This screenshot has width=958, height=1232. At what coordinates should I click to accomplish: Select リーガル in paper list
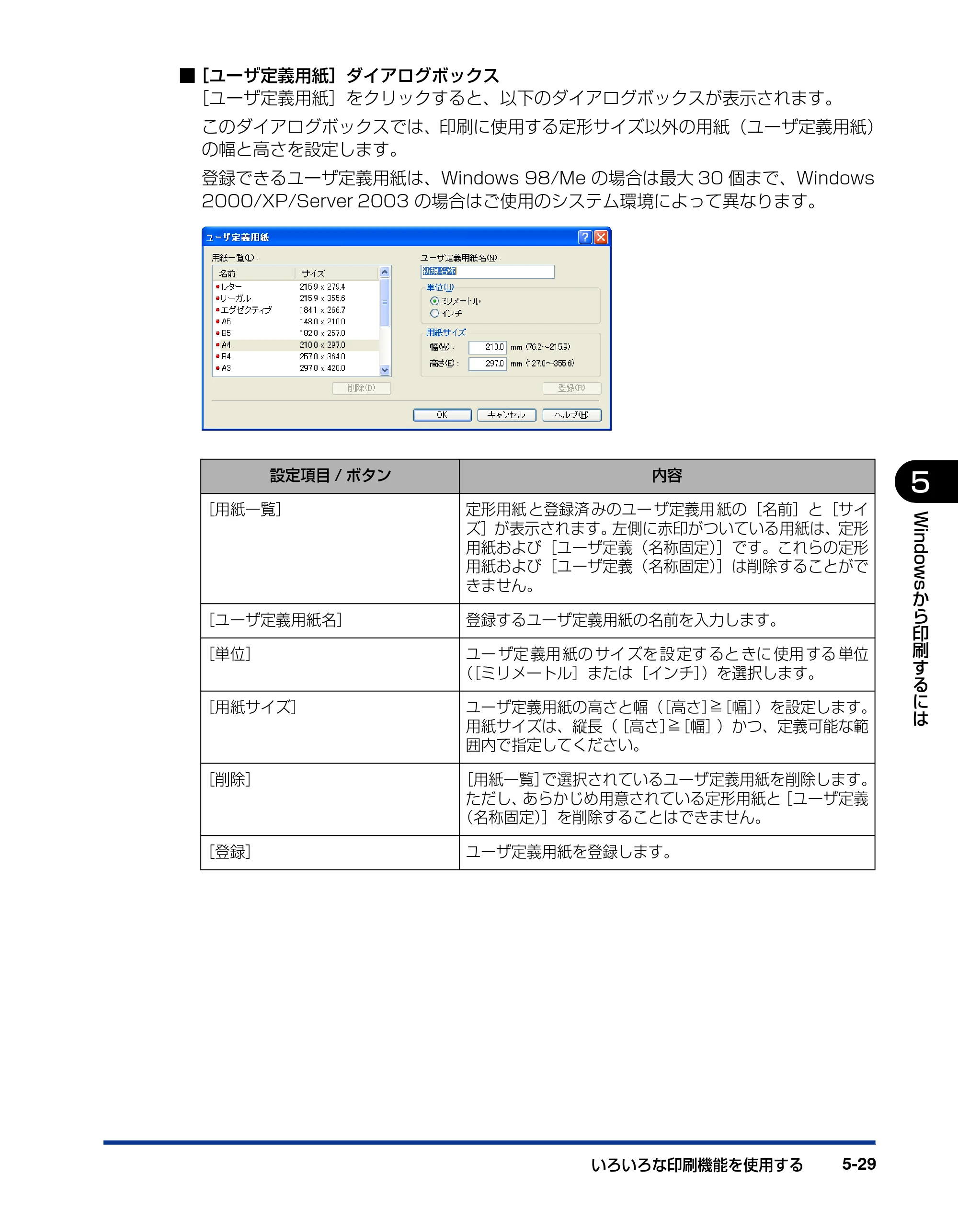tap(296, 298)
